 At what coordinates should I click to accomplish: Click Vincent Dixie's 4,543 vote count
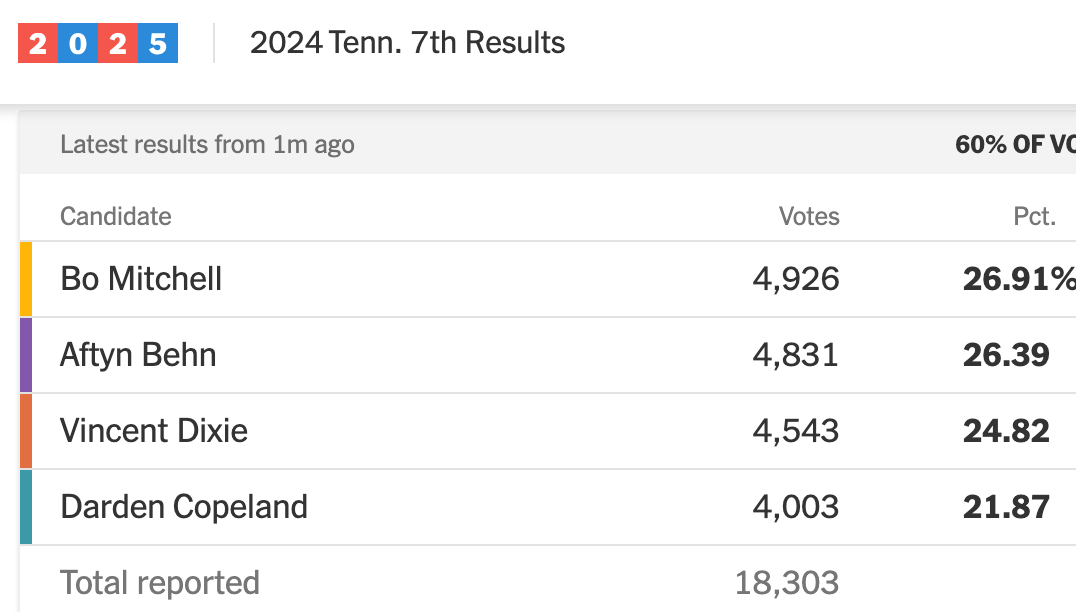click(x=796, y=431)
